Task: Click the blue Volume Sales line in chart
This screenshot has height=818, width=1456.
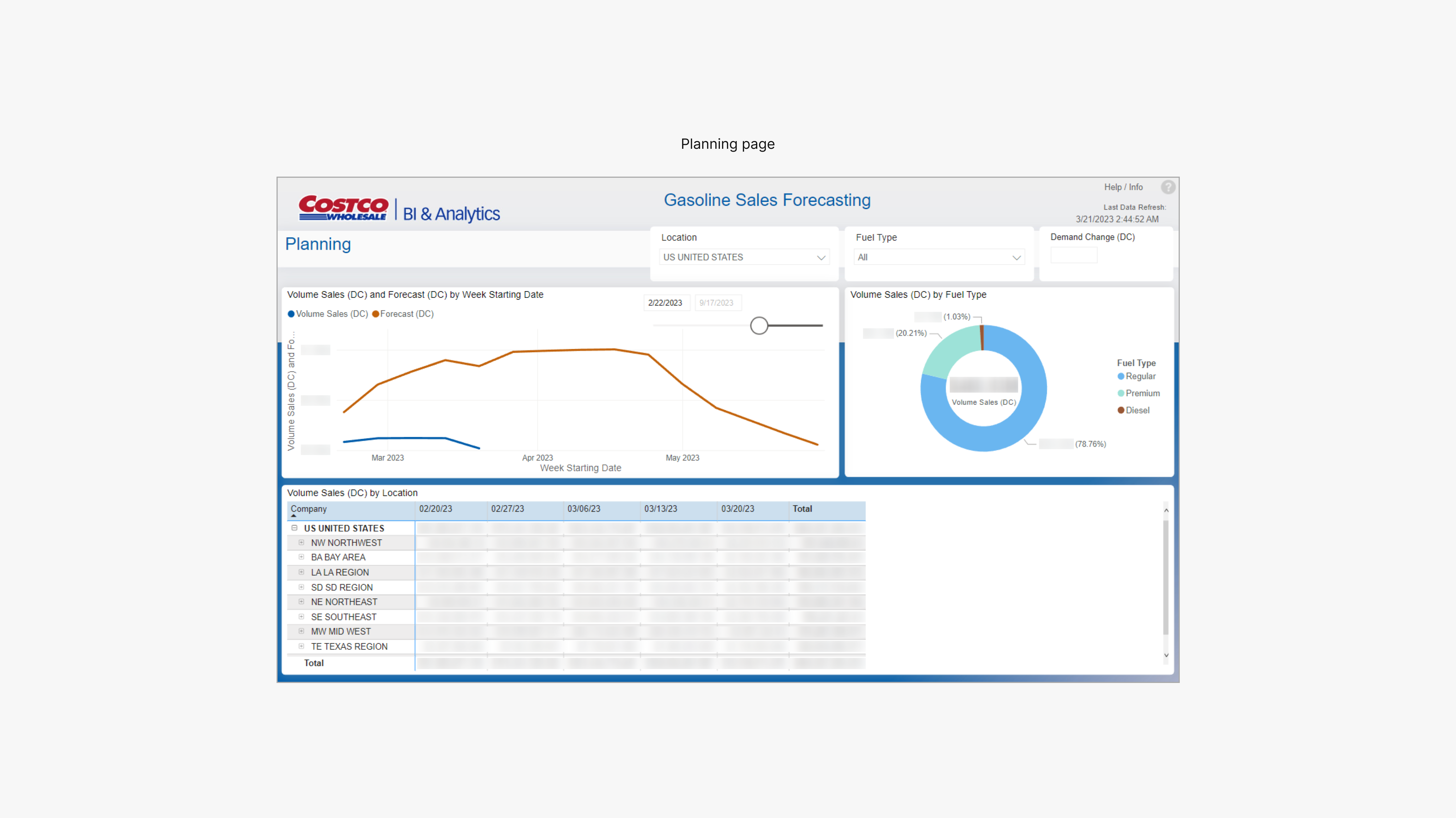Action: tap(412, 438)
